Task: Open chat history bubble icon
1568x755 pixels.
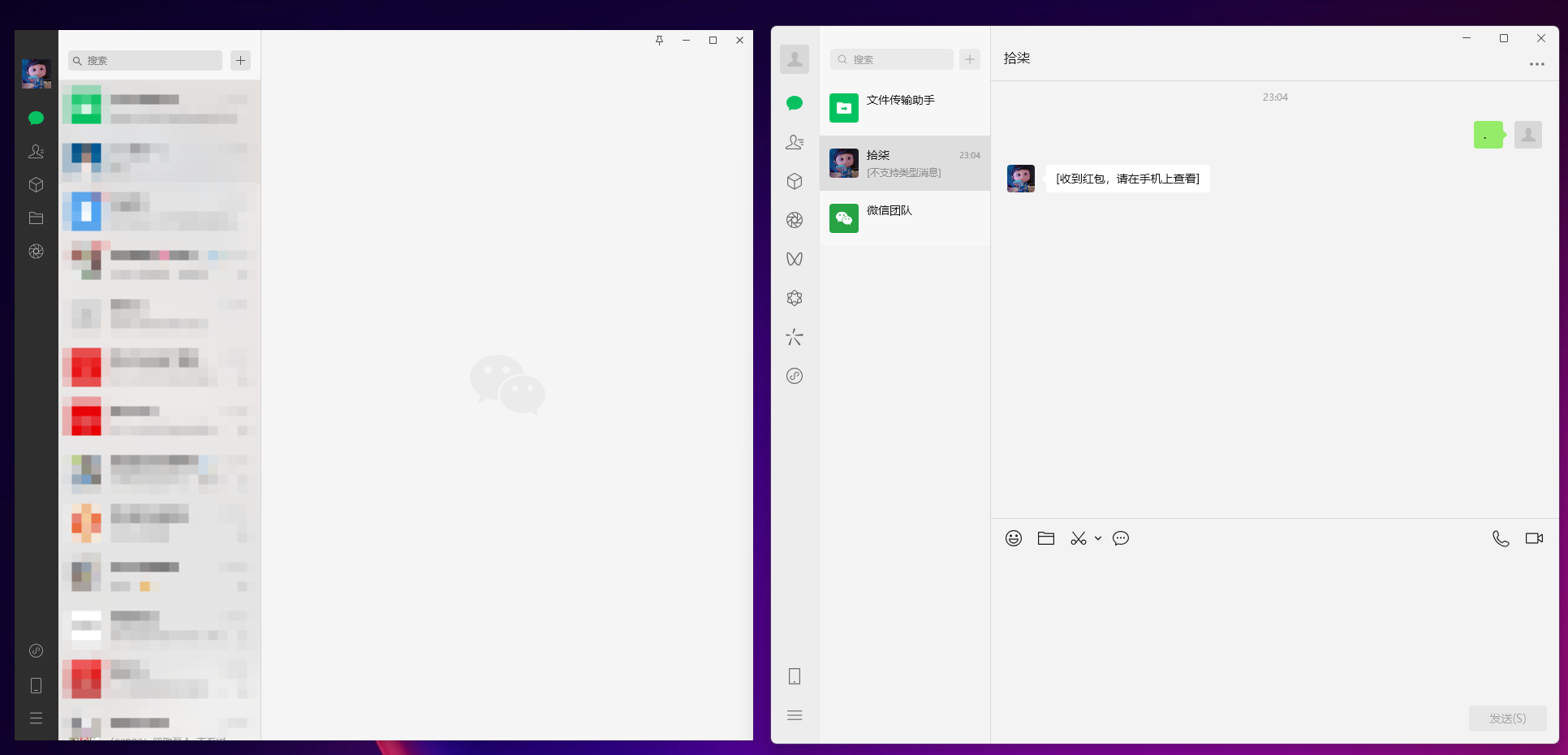Action: pyautogui.click(x=1121, y=538)
